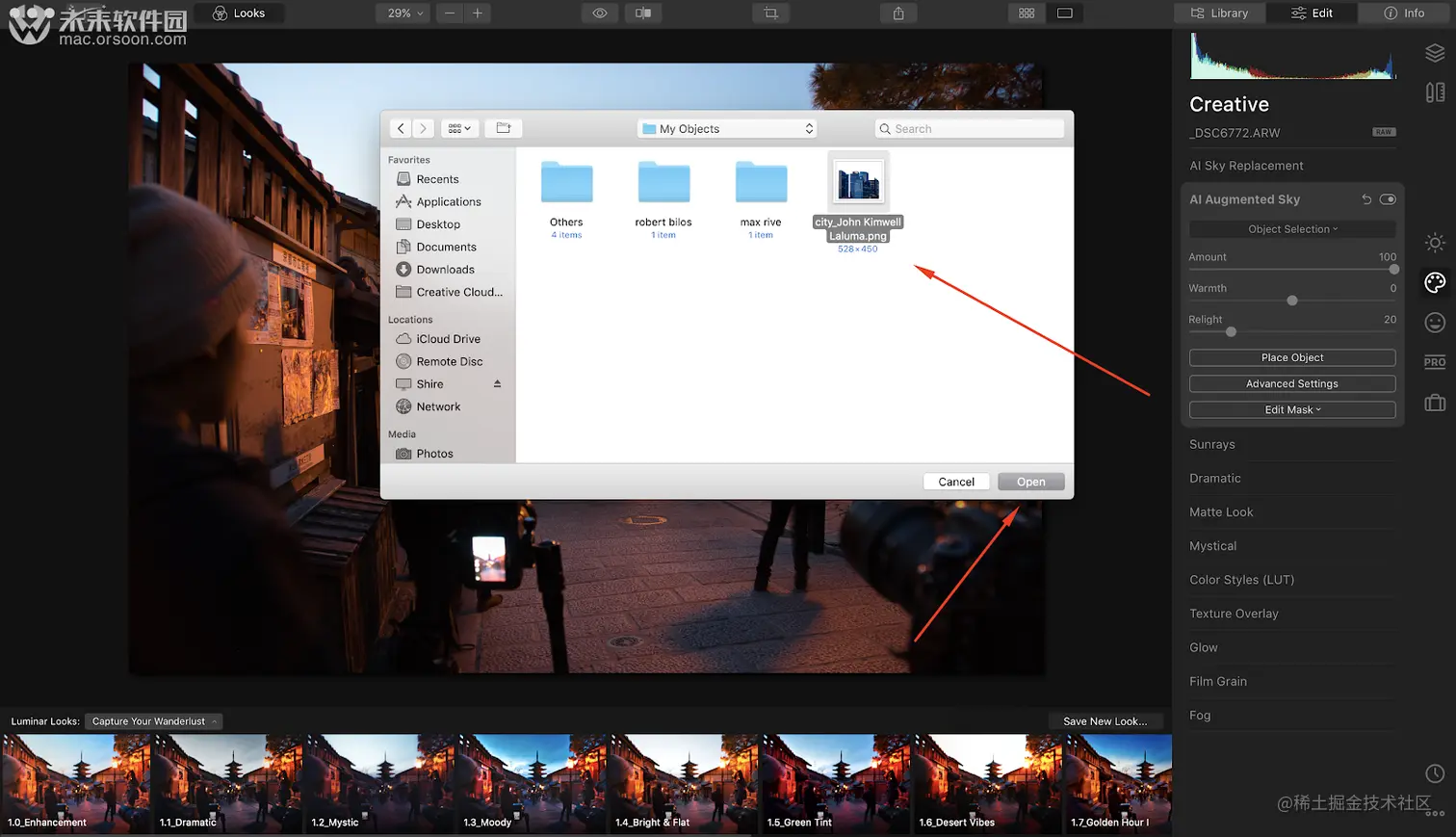1456x837 pixels.
Task: Click the eye preview icon
Action: [x=600, y=13]
